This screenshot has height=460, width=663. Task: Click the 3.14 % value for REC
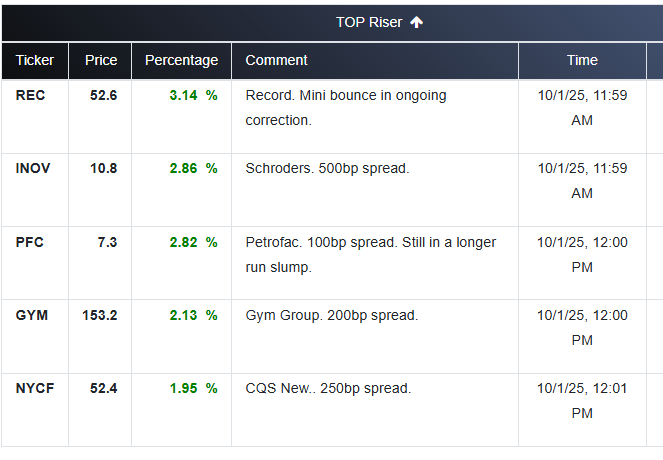(193, 95)
